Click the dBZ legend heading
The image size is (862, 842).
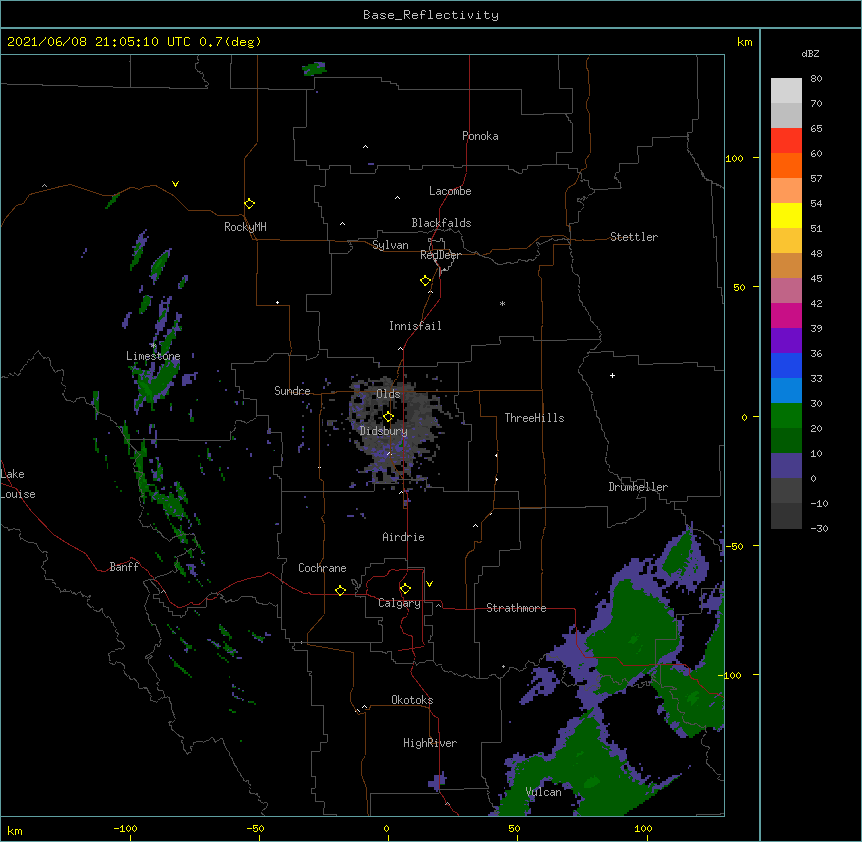tap(810, 53)
